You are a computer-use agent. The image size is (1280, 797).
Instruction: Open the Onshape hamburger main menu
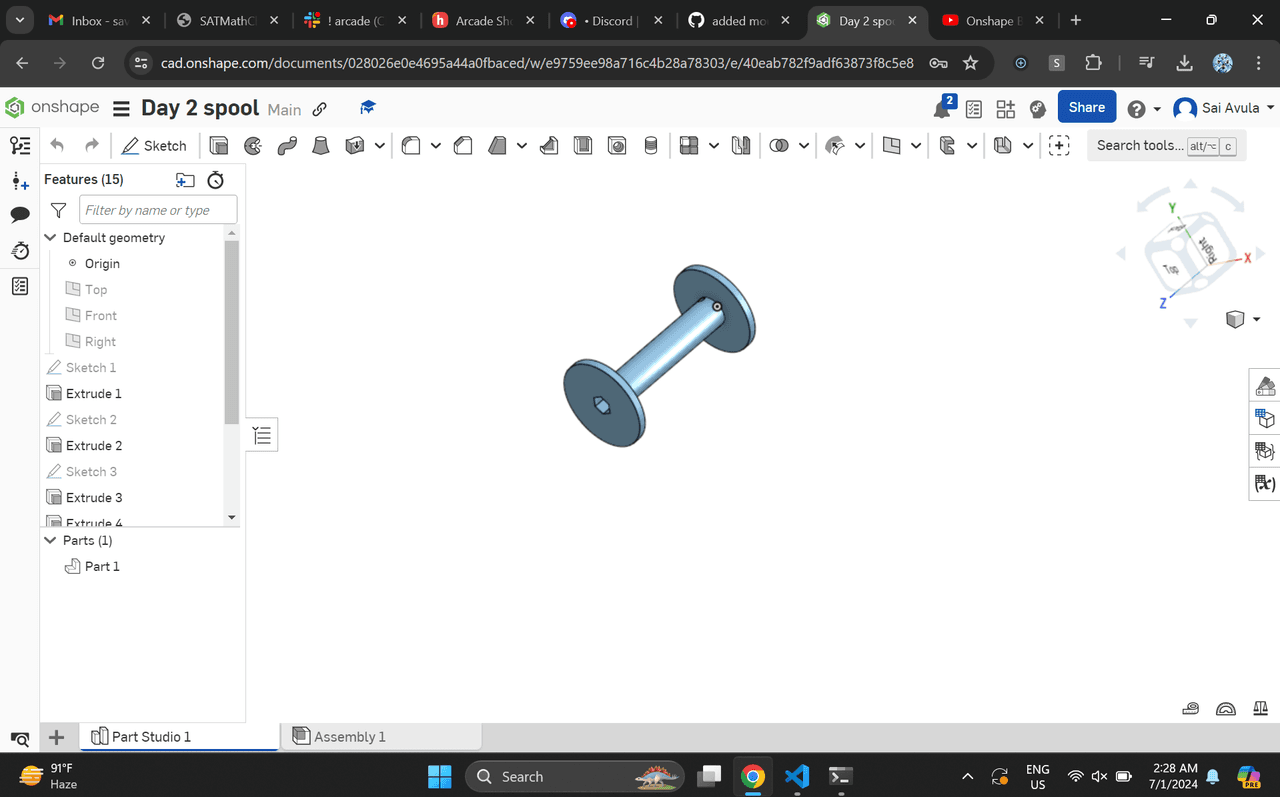click(x=121, y=109)
